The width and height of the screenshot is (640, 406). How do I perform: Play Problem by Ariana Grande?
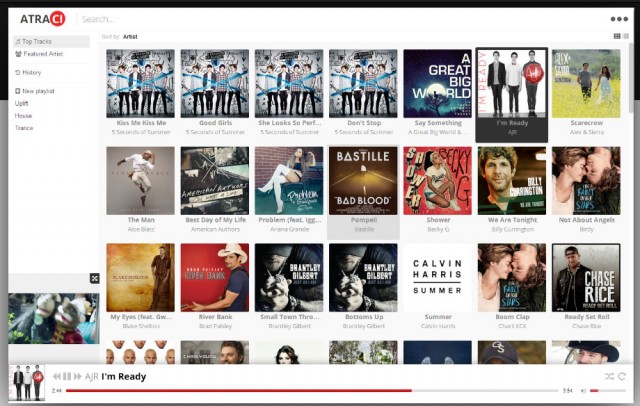(x=289, y=181)
